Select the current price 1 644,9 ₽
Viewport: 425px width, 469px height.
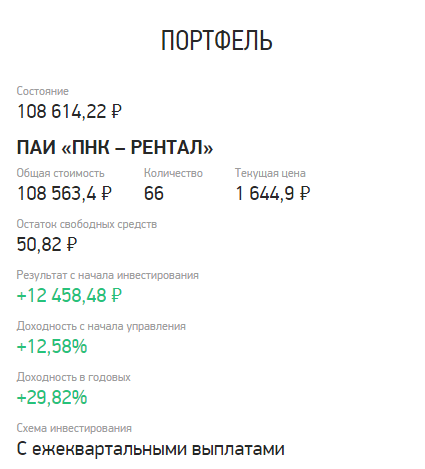[273, 193]
